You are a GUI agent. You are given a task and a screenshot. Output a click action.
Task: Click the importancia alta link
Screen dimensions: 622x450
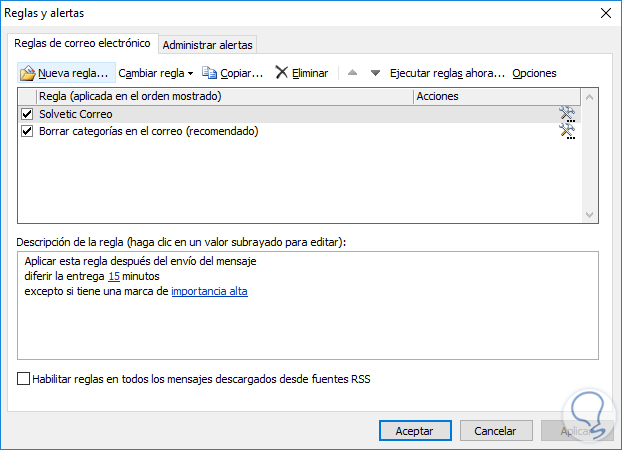pyautogui.click(x=209, y=291)
